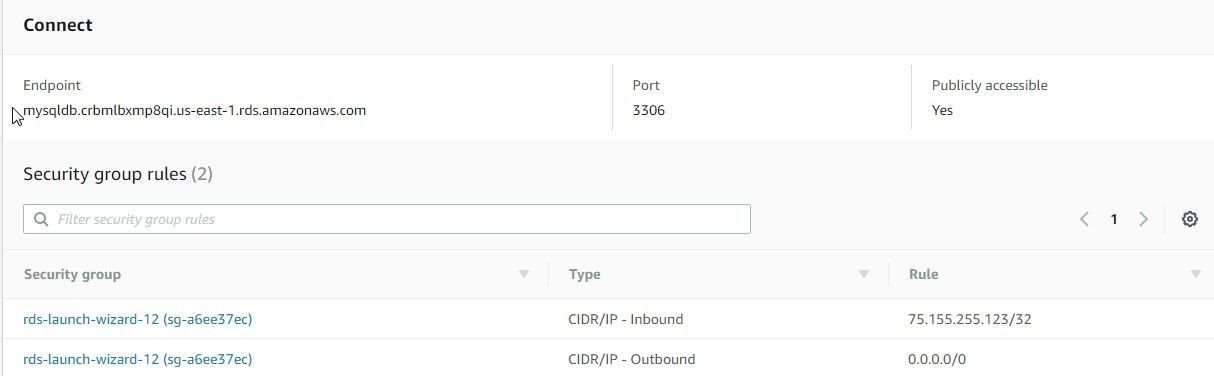Sort by the Type column arrow

point(863,274)
